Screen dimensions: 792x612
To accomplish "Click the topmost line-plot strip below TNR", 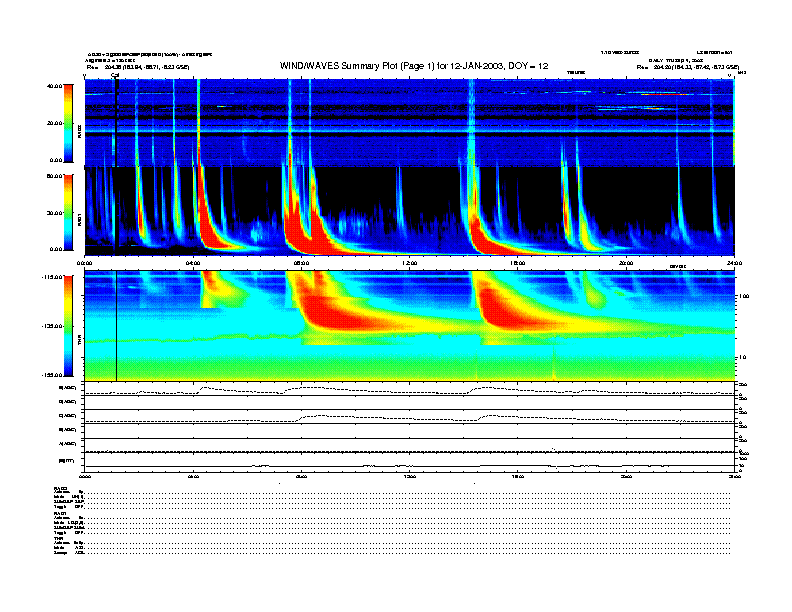I will click(410, 389).
